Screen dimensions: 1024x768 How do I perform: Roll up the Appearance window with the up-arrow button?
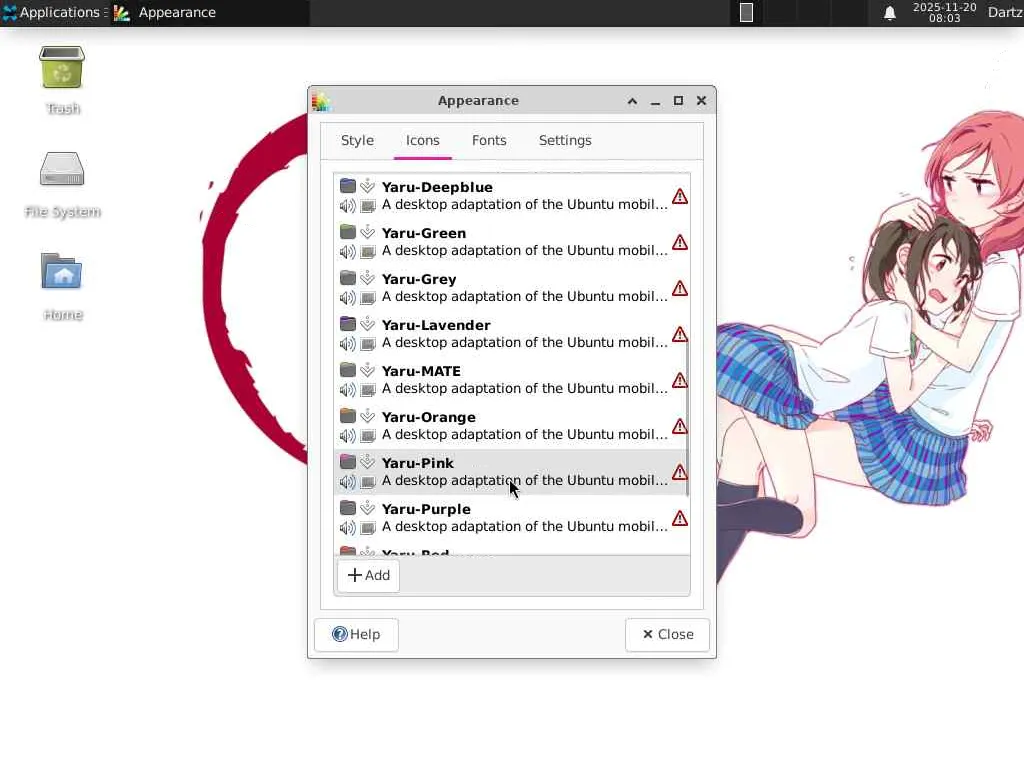[x=632, y=101]
